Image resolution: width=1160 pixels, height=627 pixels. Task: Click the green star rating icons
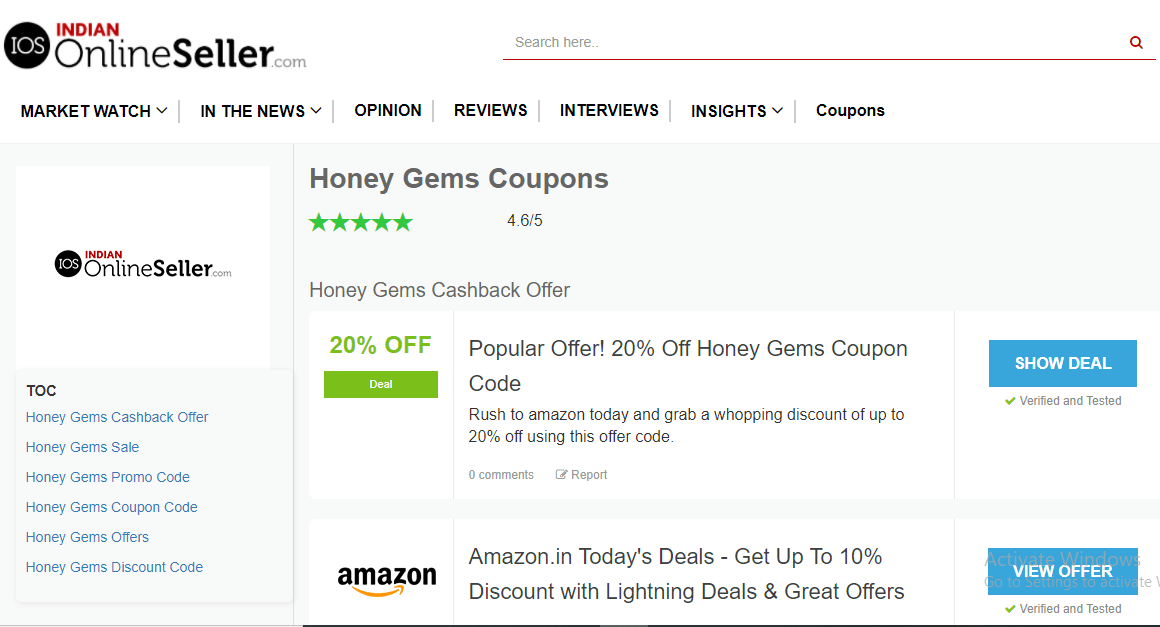coord(361,222)
